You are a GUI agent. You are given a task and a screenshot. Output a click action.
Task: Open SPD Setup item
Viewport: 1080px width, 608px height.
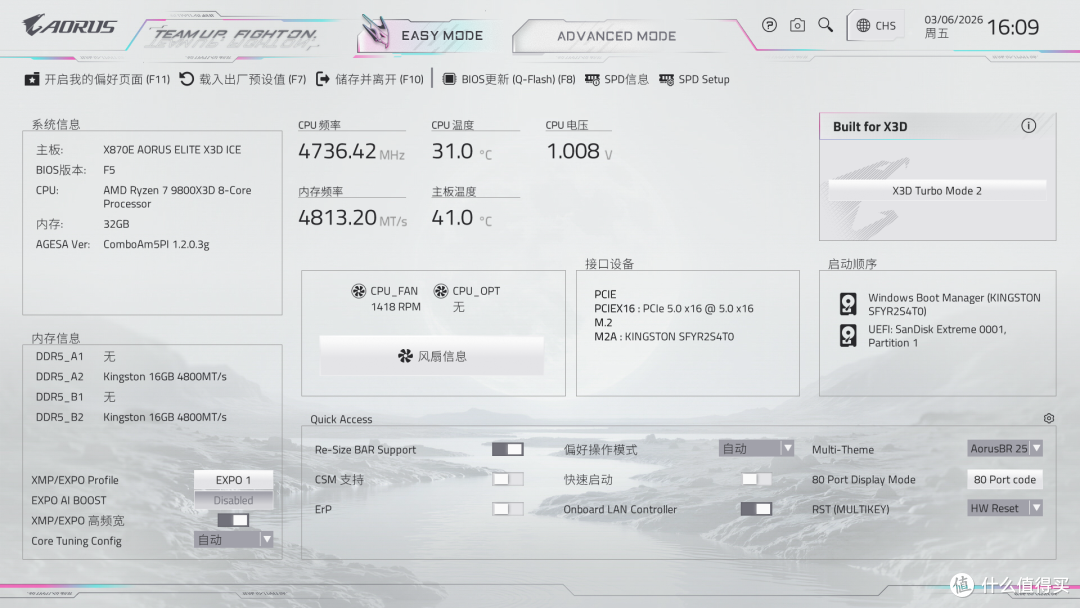(694, 79)
